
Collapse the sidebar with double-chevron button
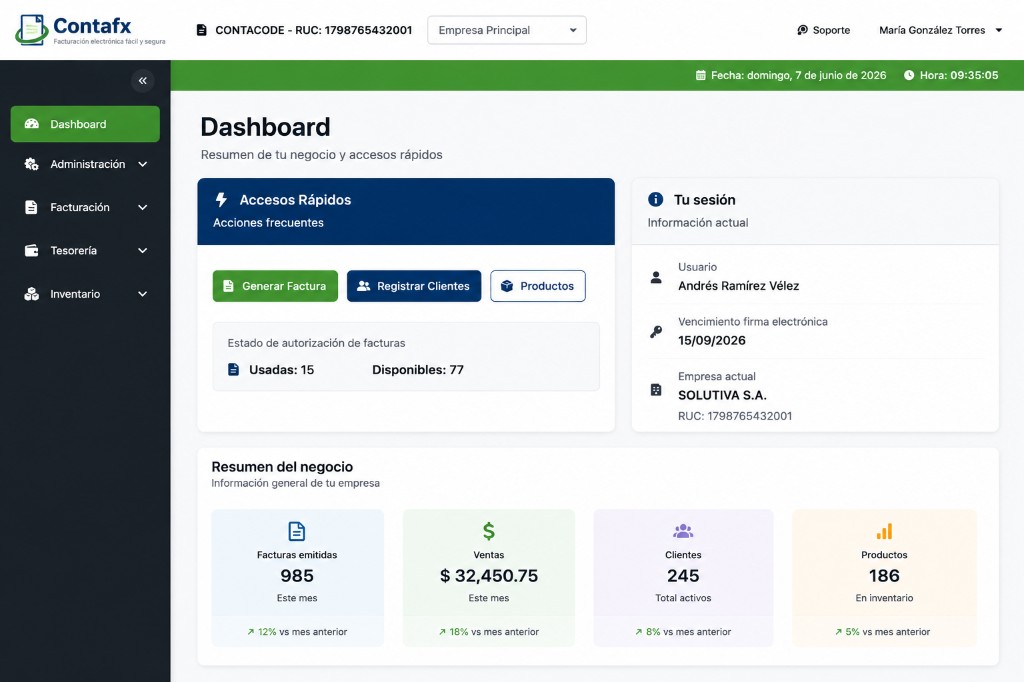(x=142, y=80)
